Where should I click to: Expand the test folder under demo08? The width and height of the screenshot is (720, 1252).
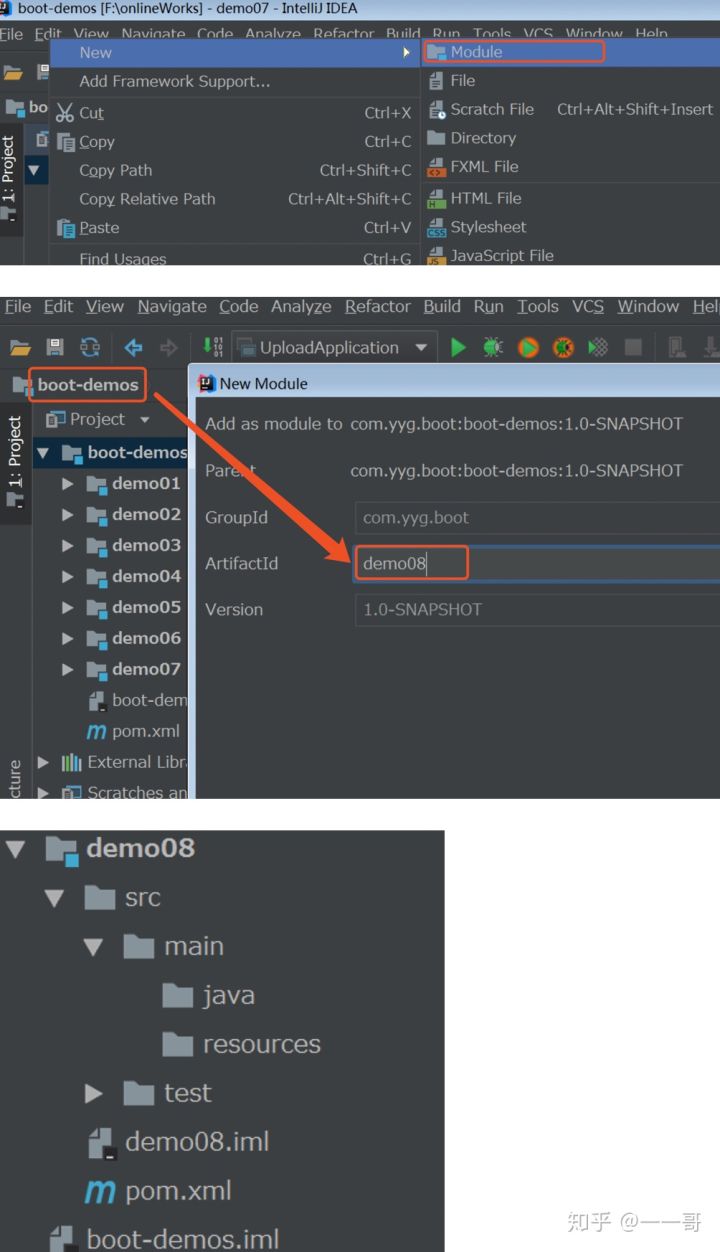tap(94, 1093)
